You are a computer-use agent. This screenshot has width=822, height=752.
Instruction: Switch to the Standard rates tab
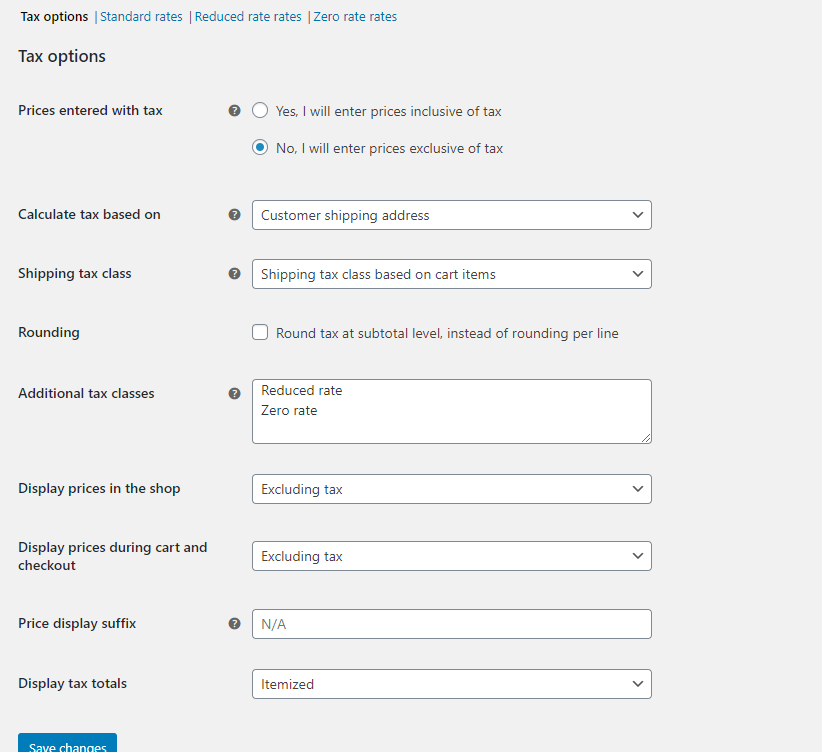click(x=141, y=16)
